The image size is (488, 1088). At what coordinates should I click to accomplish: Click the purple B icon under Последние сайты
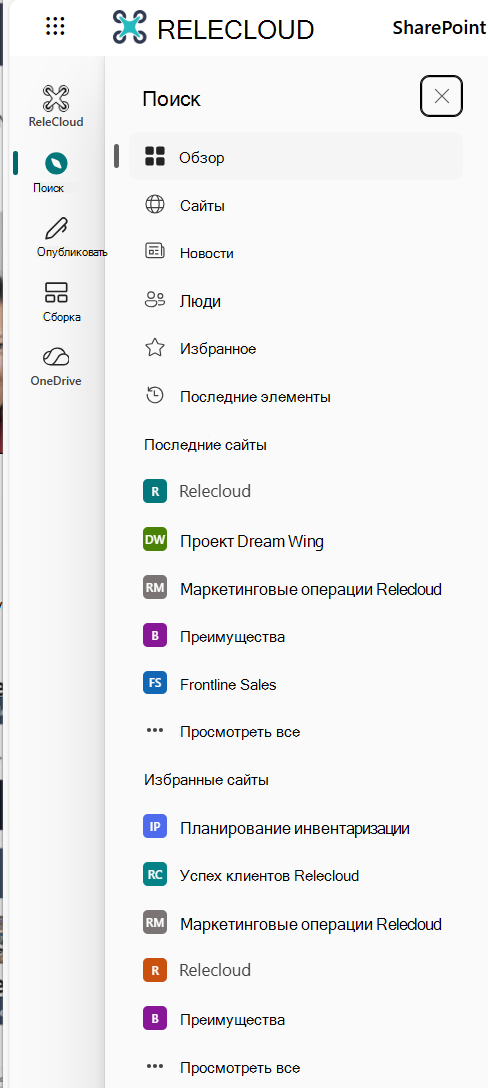(155, 635)
